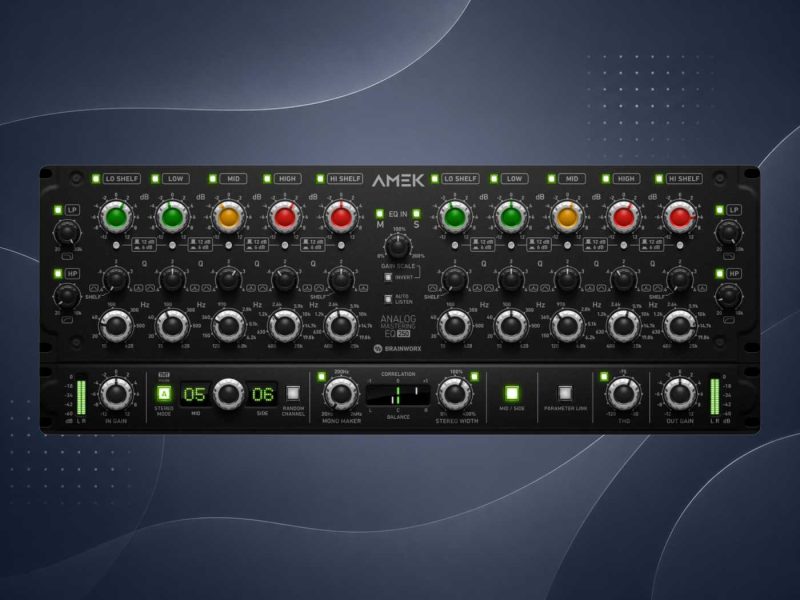
Task: Switch off the M-section HI SHELF band
Action: [x=320, y=179]
